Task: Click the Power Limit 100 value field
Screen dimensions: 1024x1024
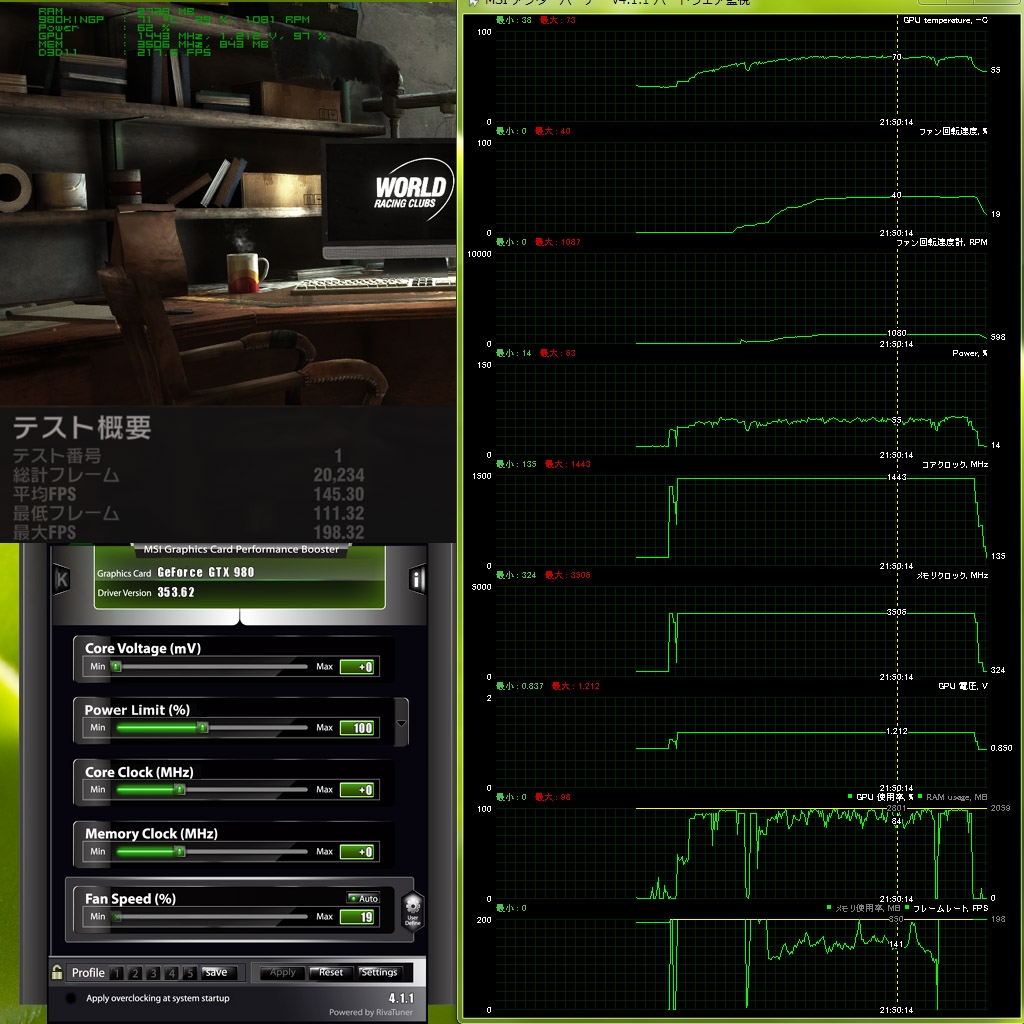Action: [357, 728]
